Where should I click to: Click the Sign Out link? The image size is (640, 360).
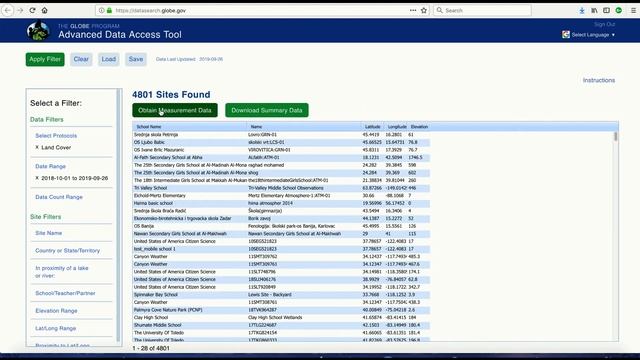coord(604,24)
